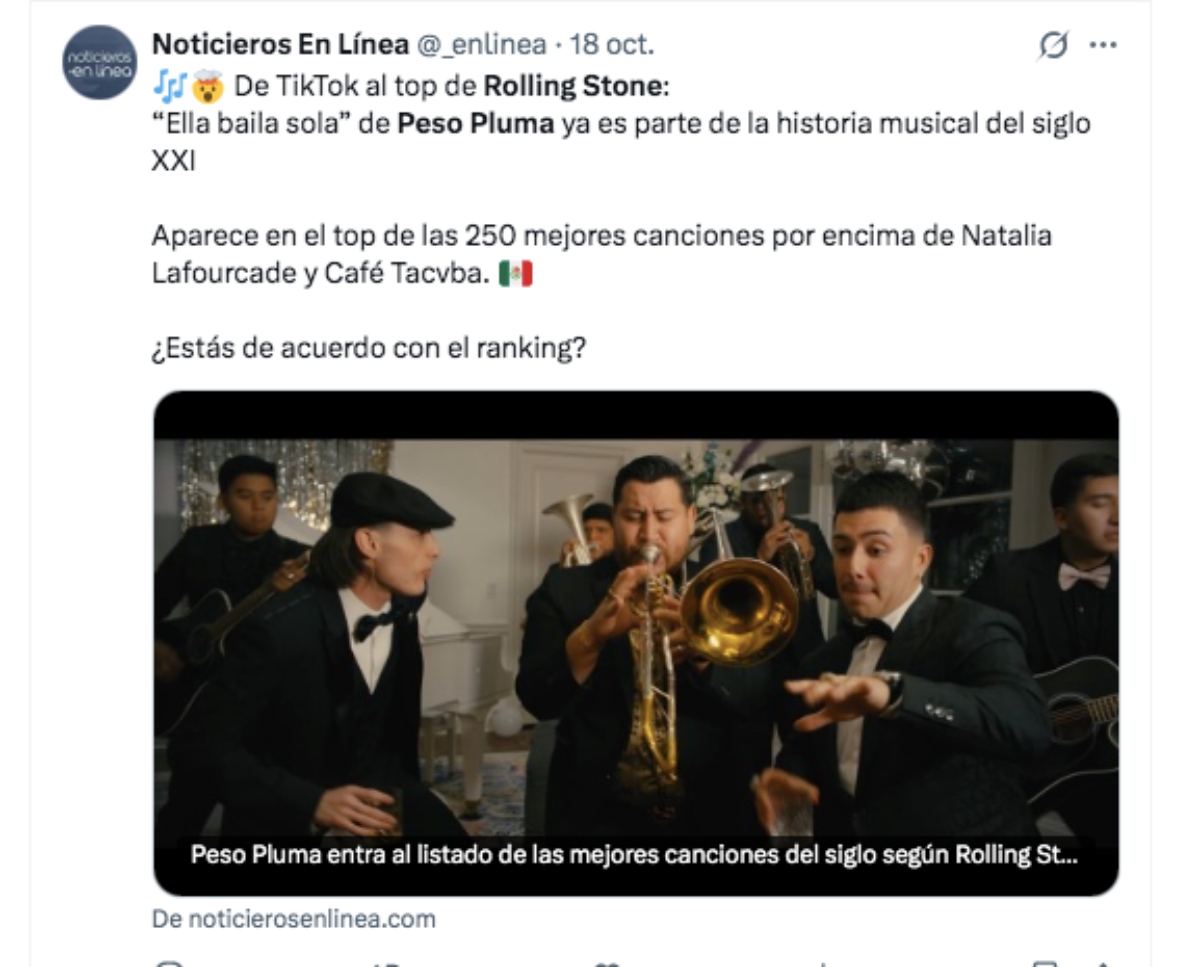Image resolution: width=1200 pixels, height=967 pixels.
Task: Open Grok explanation for this post
Action: [x=1053, y=45]
